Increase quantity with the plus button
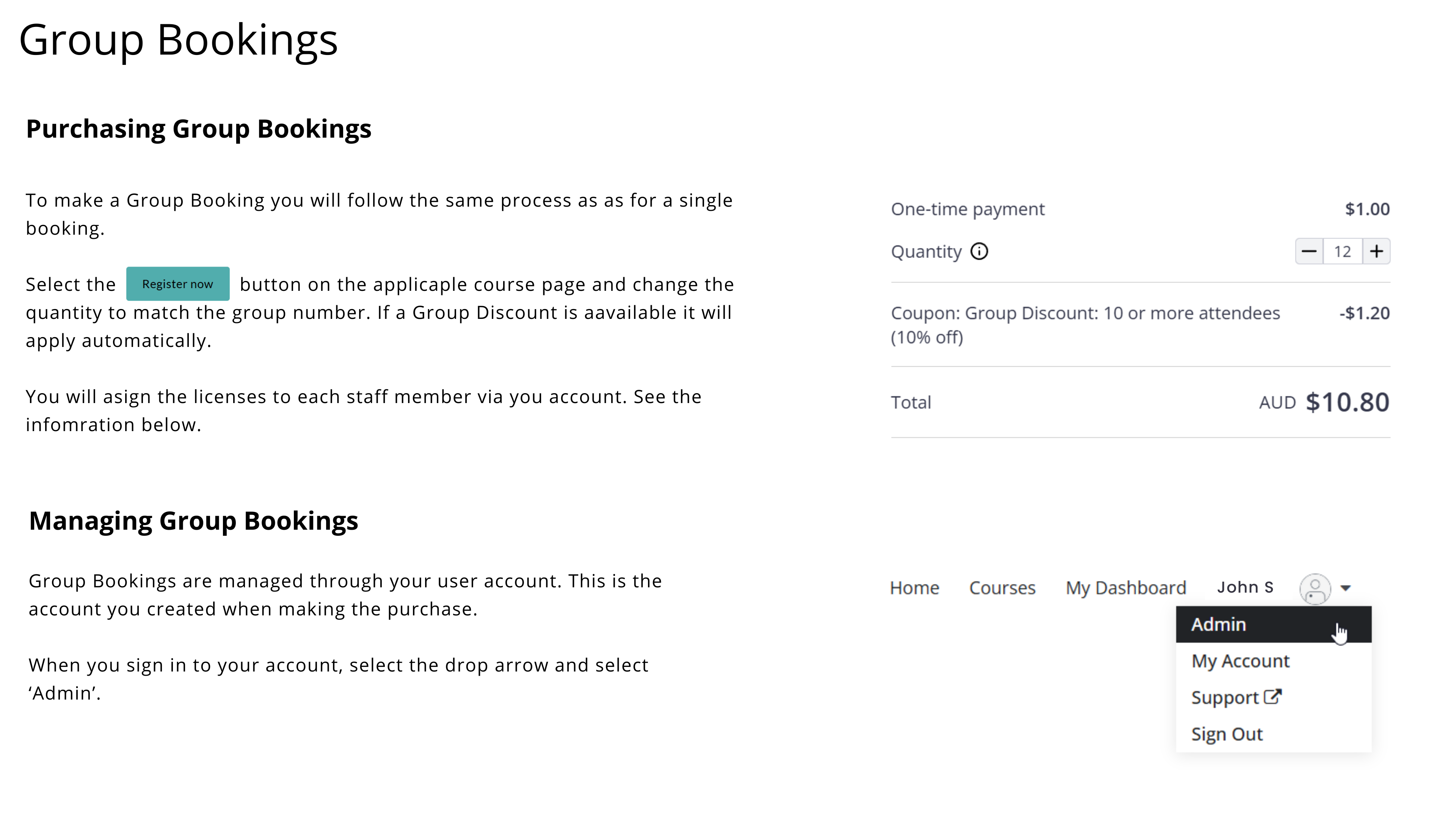Image resolution: width=1456 pixels, height=819 pixels. 1376,251
